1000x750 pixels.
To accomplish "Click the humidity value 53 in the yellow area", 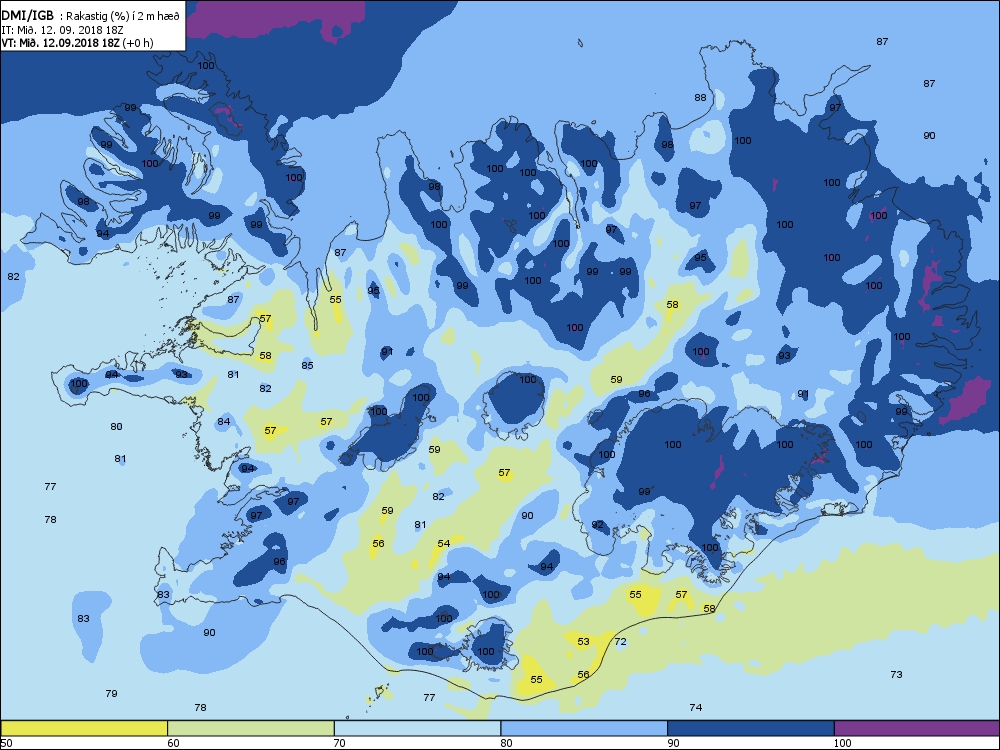I will click(584, 642).
